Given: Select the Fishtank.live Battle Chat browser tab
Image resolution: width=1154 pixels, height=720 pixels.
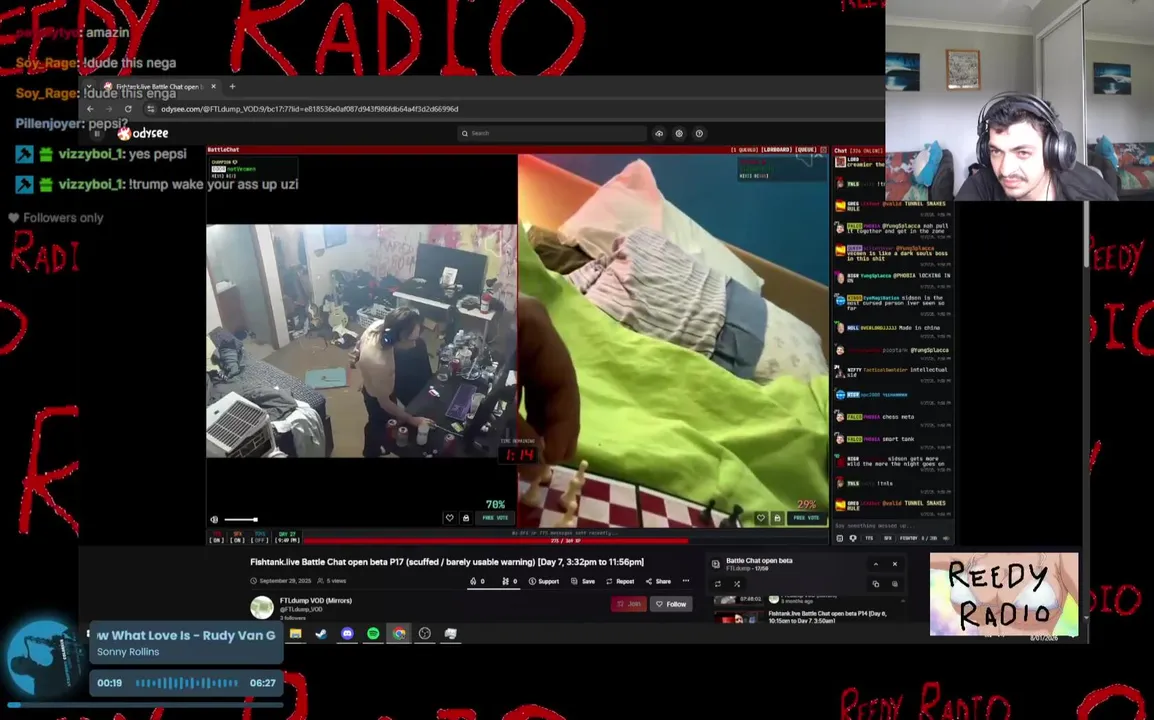Looking at the screenshot, I should (159, 86).
